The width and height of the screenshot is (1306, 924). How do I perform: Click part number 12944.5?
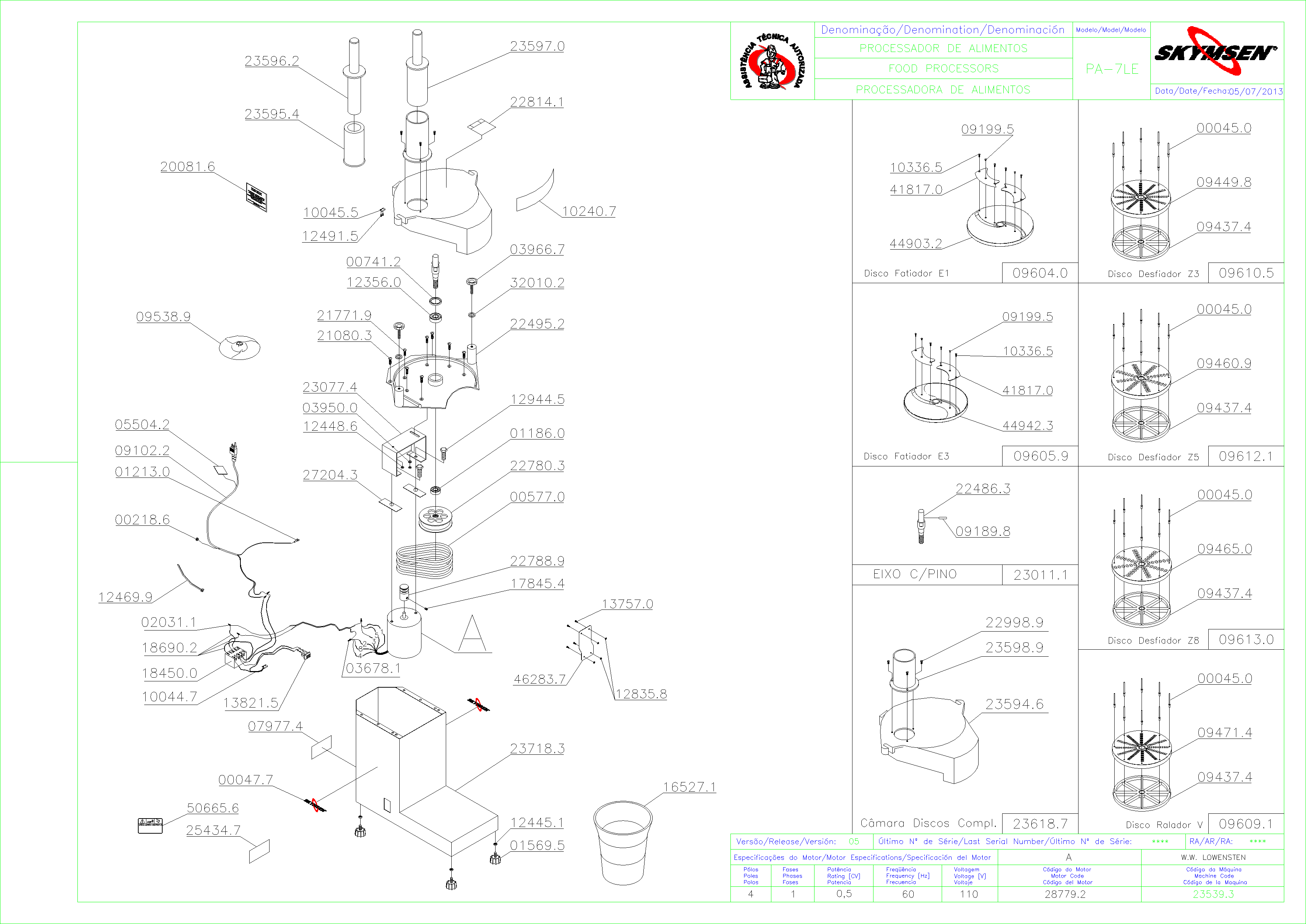(537, 399)
